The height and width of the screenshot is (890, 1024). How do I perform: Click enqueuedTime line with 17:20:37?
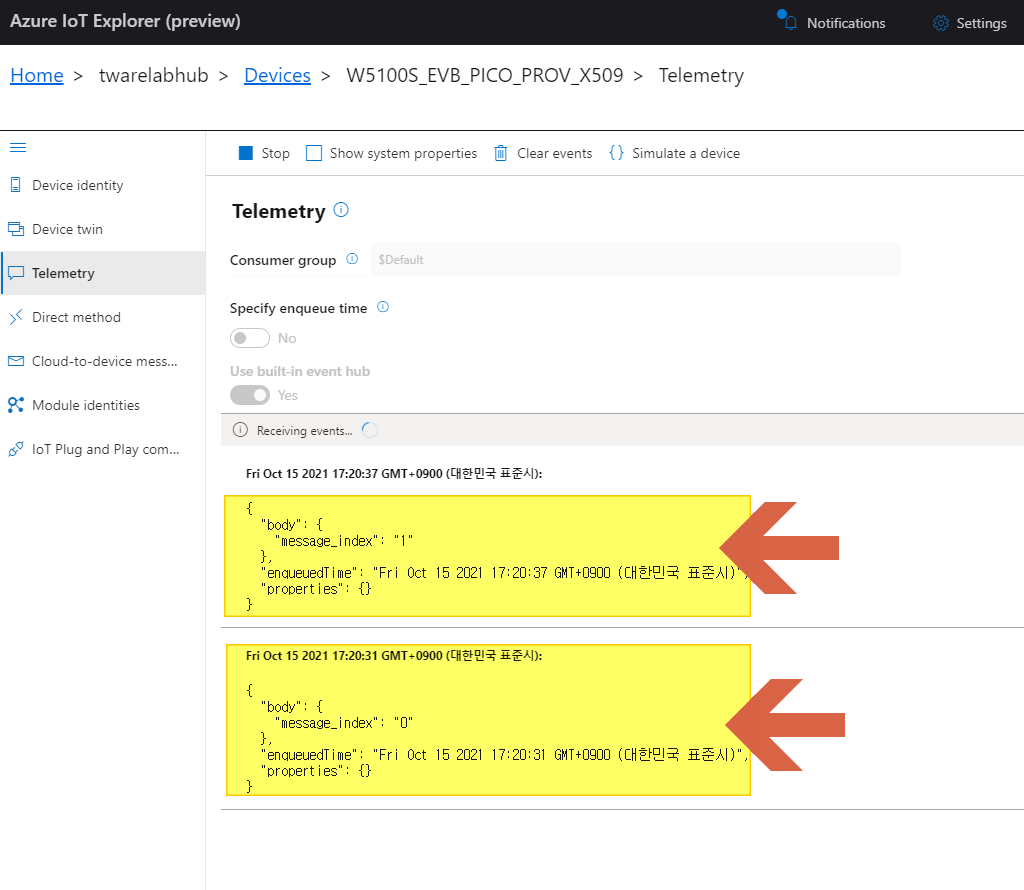tap(504, 573)
